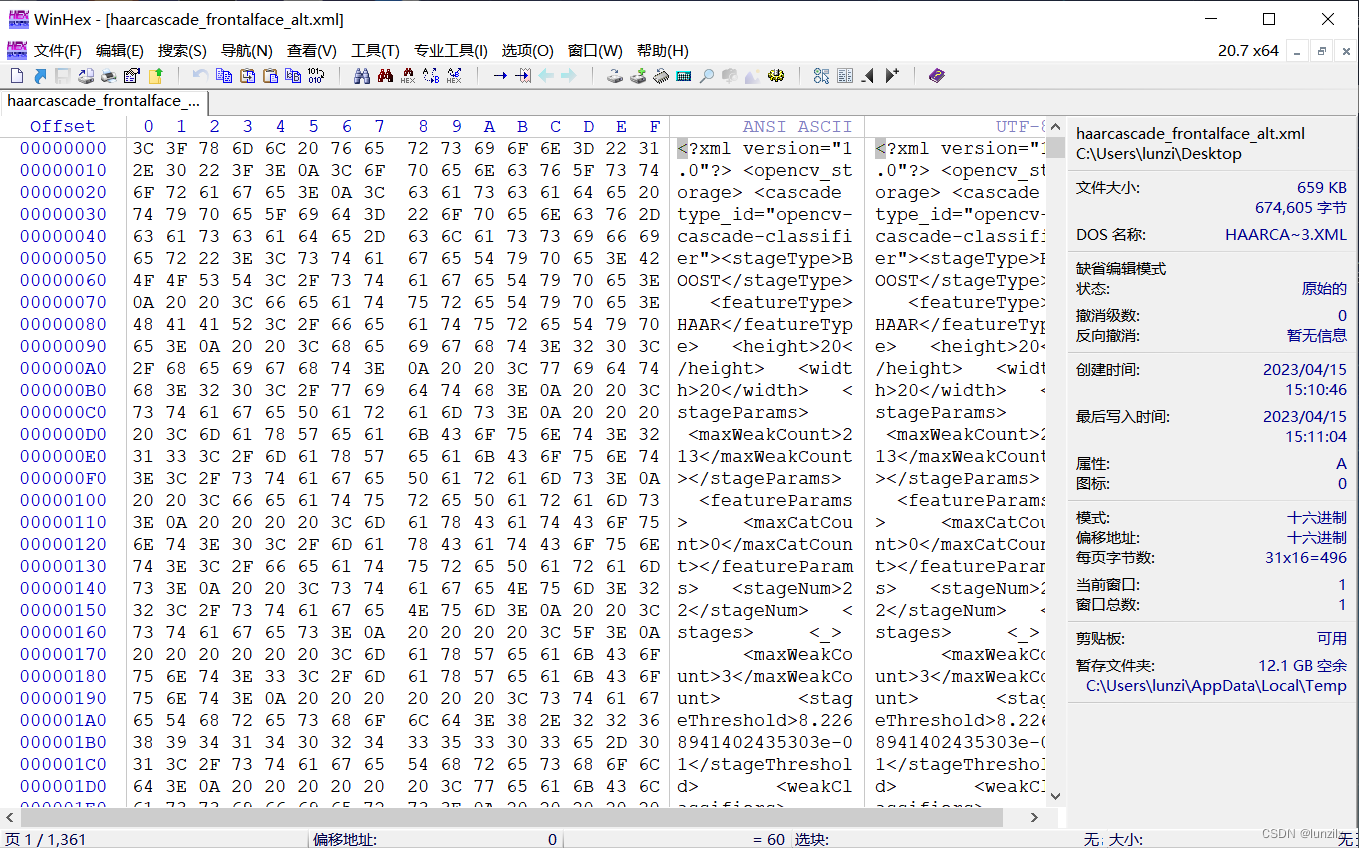Screen dimensions: 1359x848
Task: Open the 导航(N) menu
Action: [x=246, y=50]
